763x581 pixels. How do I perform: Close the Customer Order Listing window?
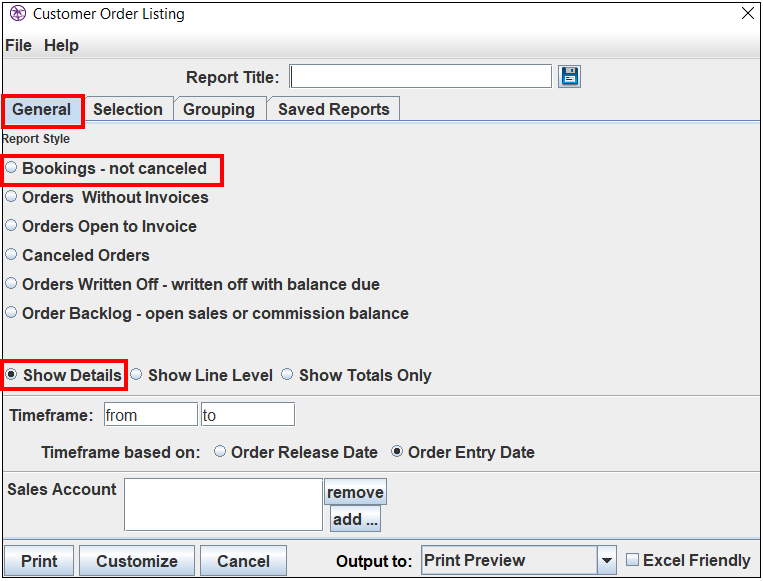coord(748,13)
